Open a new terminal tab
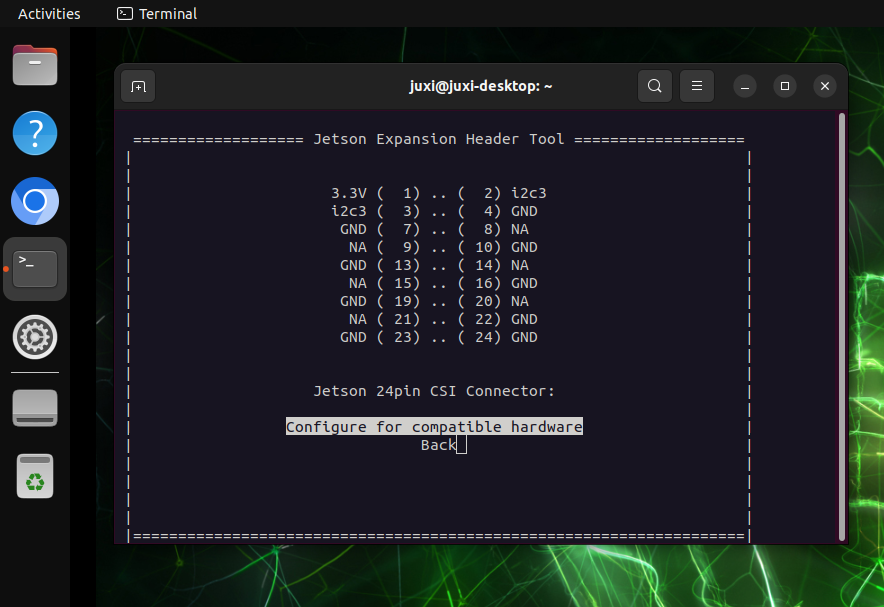This screenshot has height=607, width=884. coord(138,86)
